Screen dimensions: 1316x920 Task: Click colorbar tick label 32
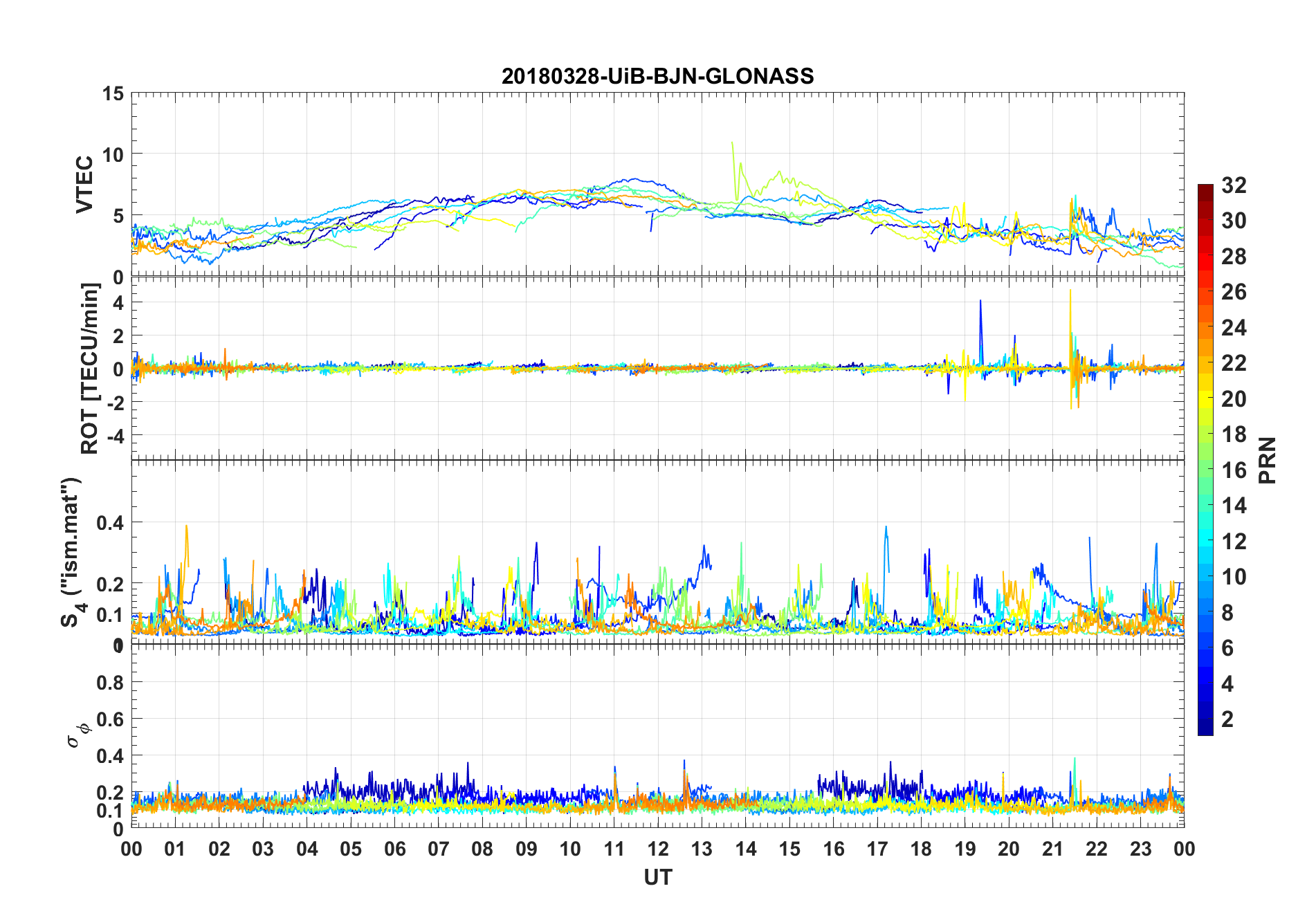1234,185
